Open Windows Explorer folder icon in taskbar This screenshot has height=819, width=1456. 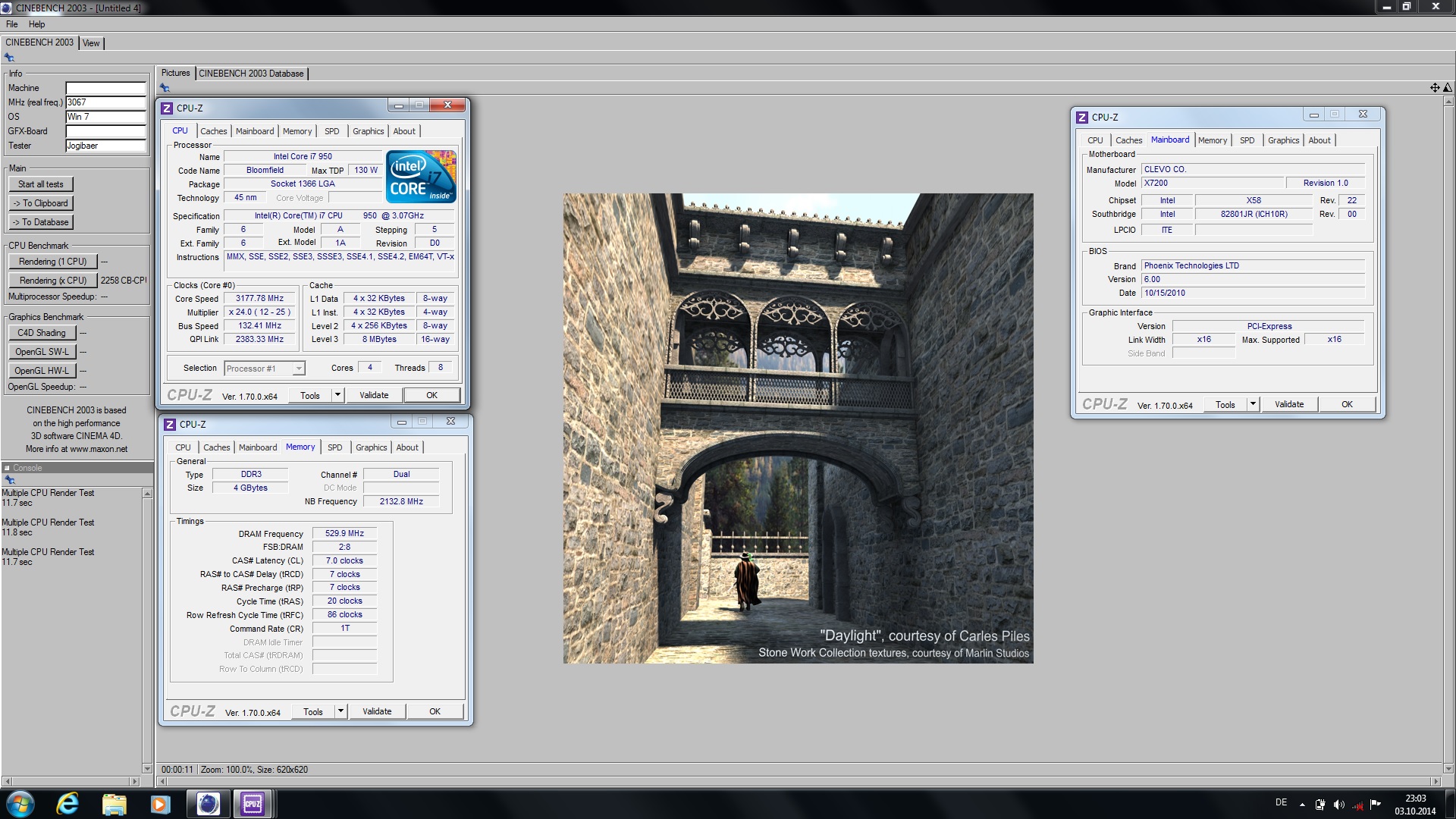(114, 804)
